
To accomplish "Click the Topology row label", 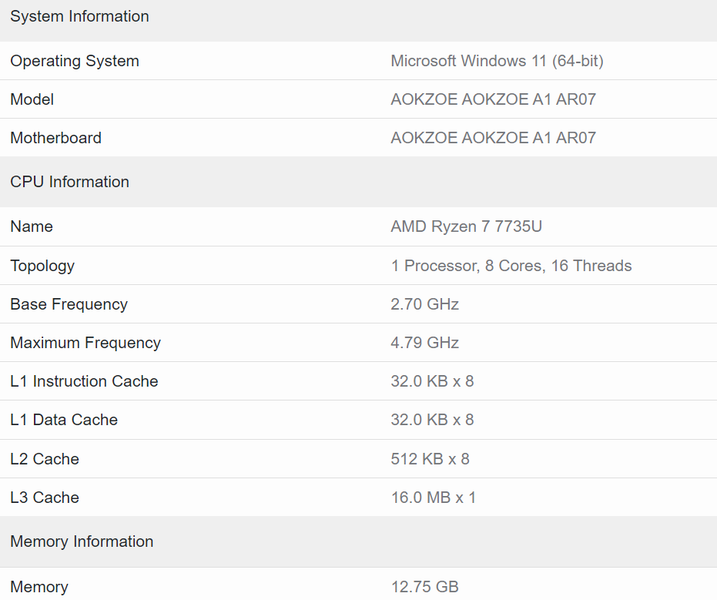I will 42,266.
